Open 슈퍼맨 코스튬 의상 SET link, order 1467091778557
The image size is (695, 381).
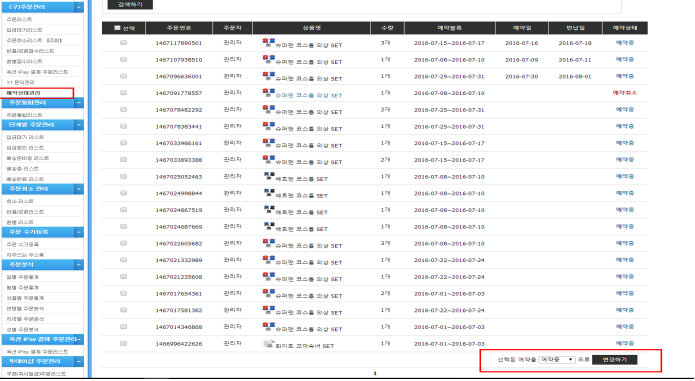point(308,95)
